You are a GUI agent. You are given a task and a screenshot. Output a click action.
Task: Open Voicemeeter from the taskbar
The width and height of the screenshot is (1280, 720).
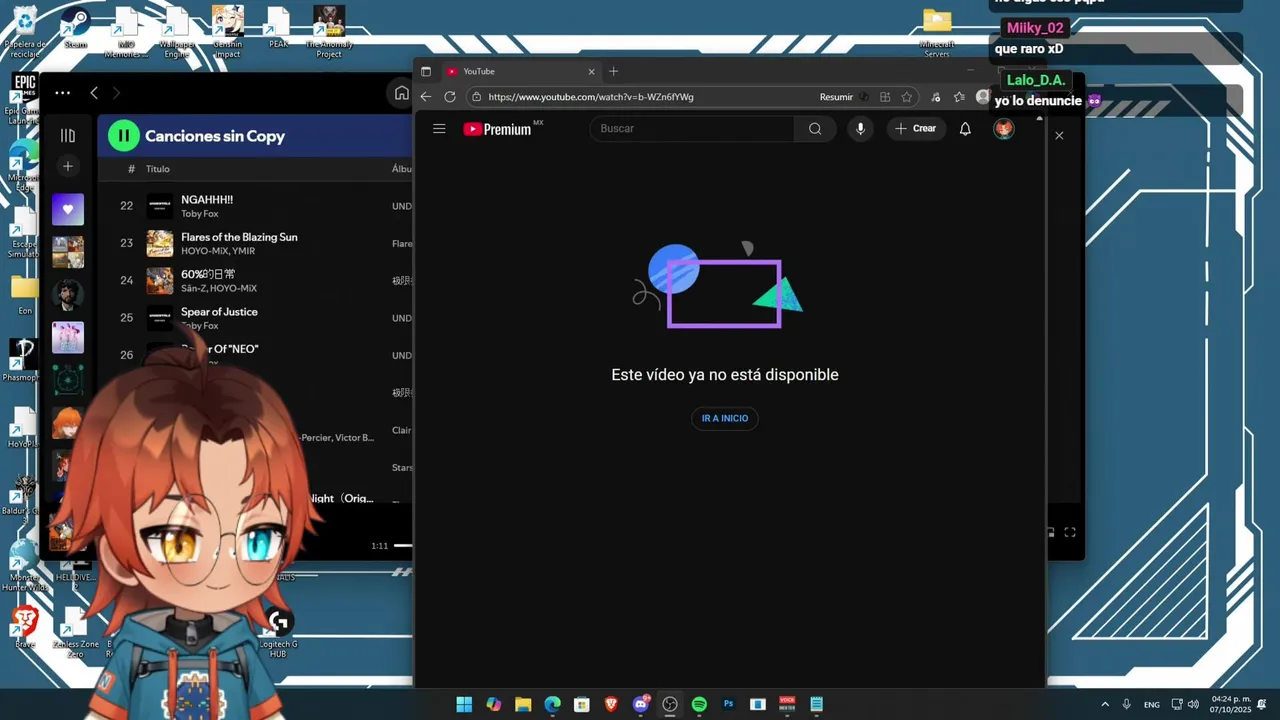(x=787, y=704)
